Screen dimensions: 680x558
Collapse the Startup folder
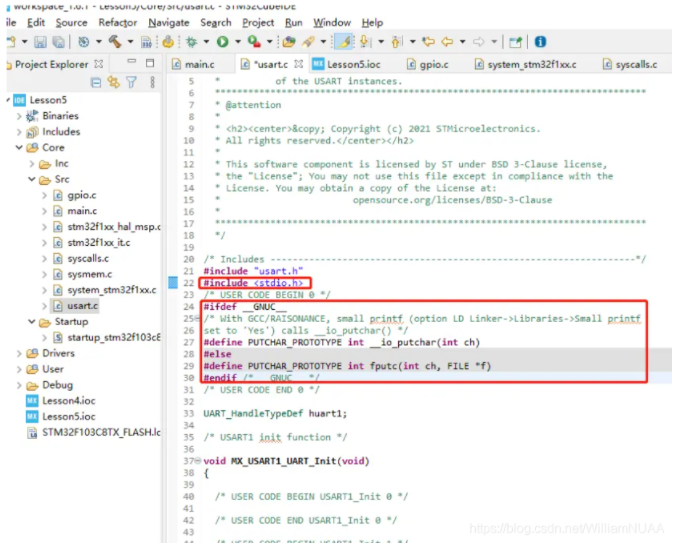(x=31, y=322)
